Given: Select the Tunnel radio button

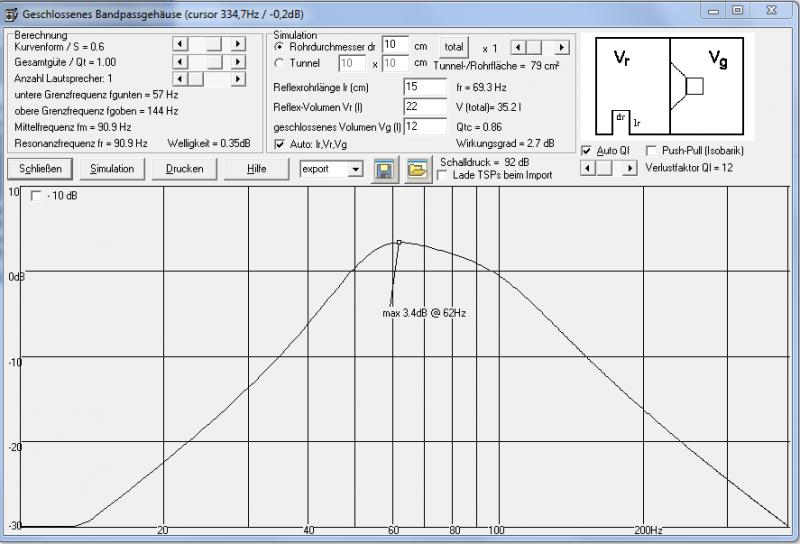Looking at the screenshot, I should click(x=279, y=64).
